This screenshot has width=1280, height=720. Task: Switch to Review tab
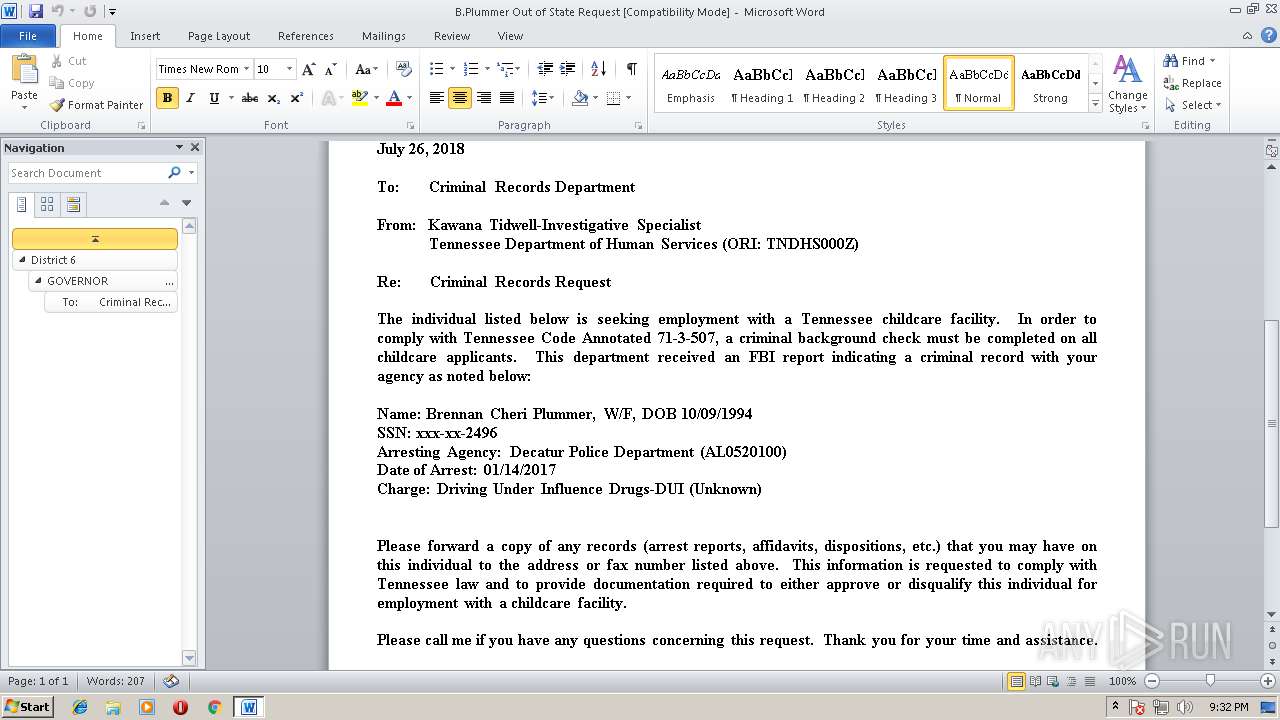point(452,36)
